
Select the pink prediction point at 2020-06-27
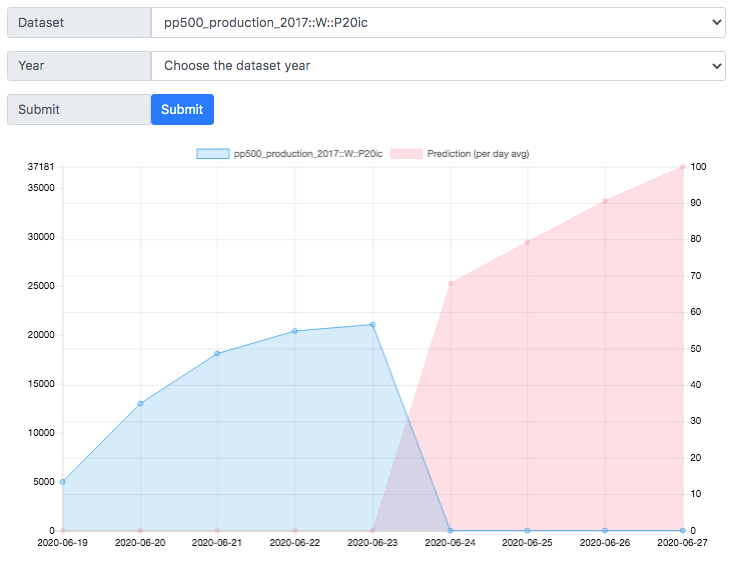683,167
